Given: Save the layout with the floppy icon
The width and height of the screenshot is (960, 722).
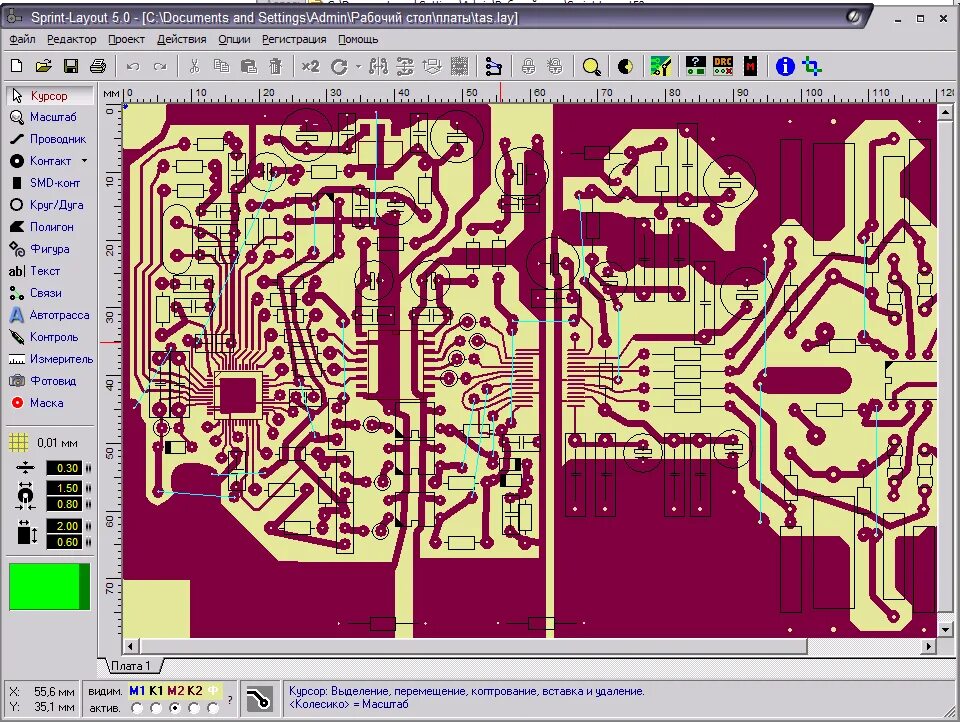Looking at the screenshot, I should 71,66.
